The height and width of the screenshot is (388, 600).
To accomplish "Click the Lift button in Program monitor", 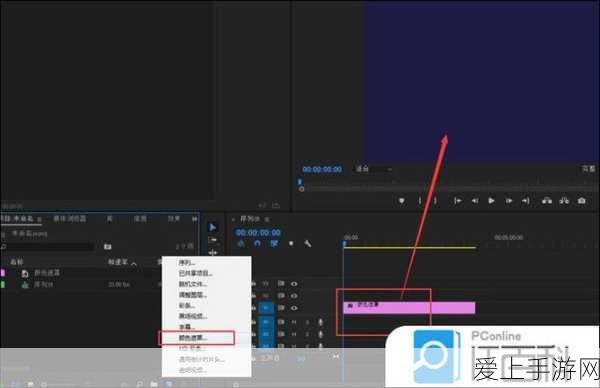I will [547, 201].
